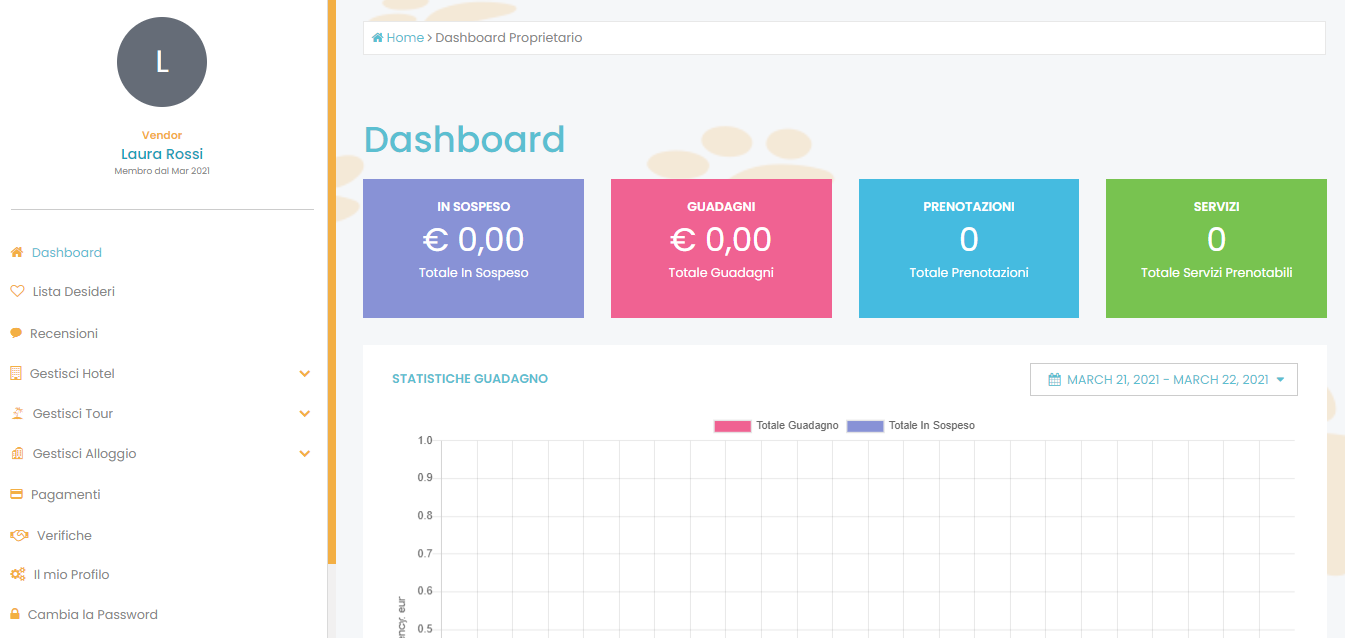Click the round L avatar image

coord(162,62)
